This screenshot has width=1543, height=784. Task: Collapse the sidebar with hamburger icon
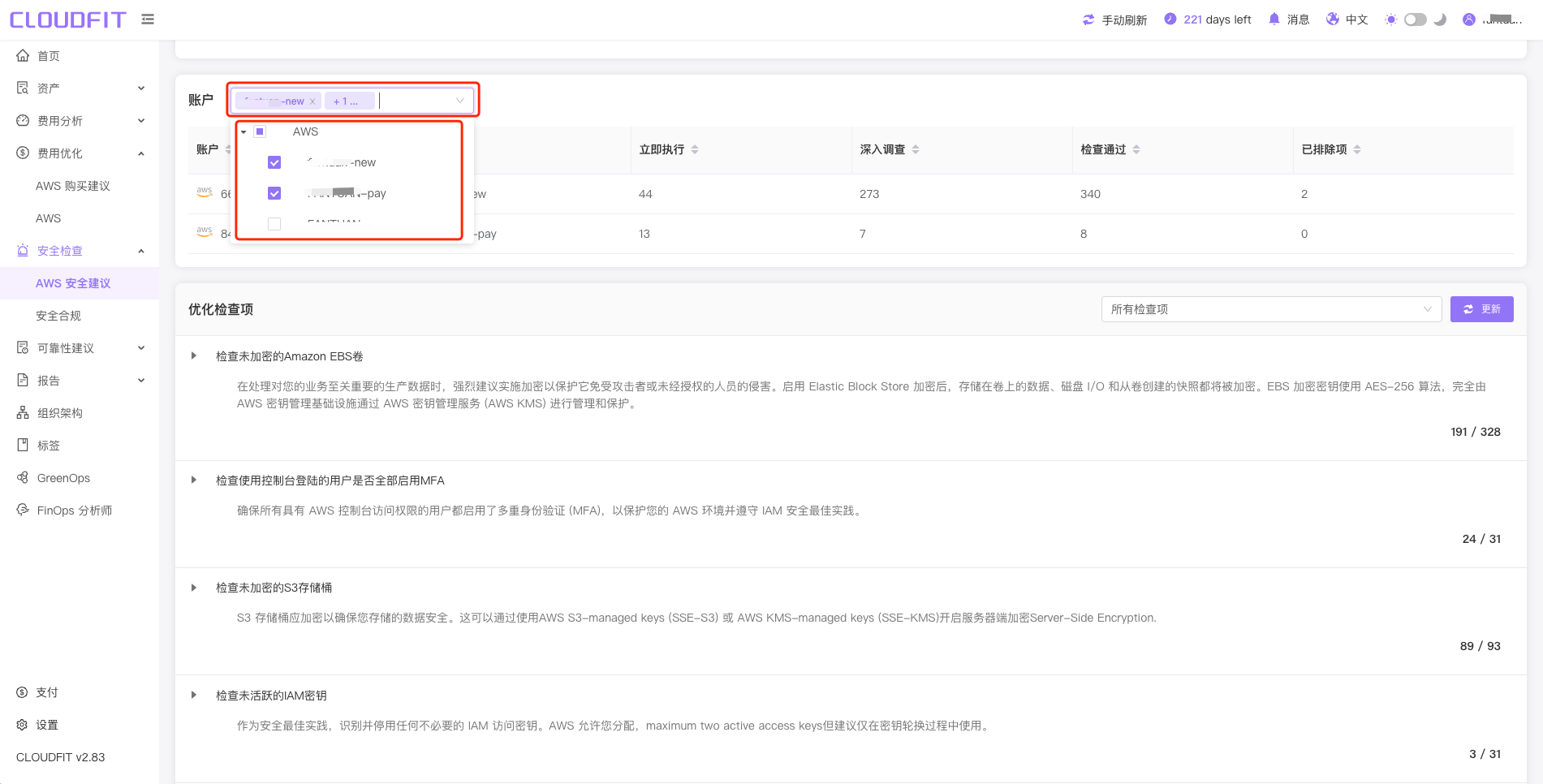[x=148, y=19]
